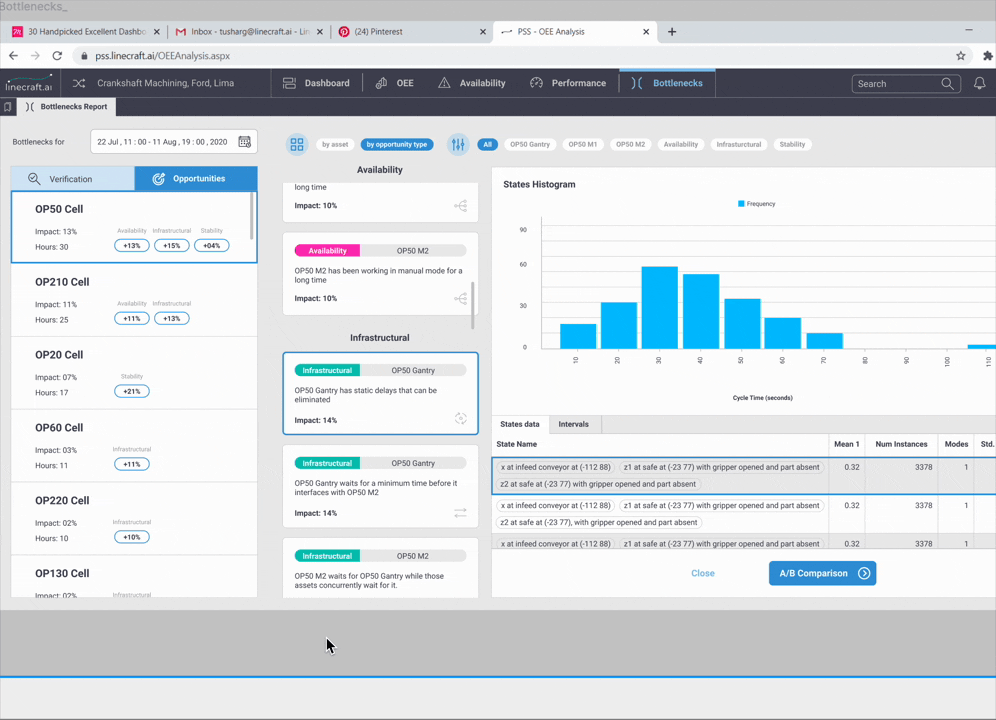
Task: Open the calendar date picker icon
Action: (245, 142)
